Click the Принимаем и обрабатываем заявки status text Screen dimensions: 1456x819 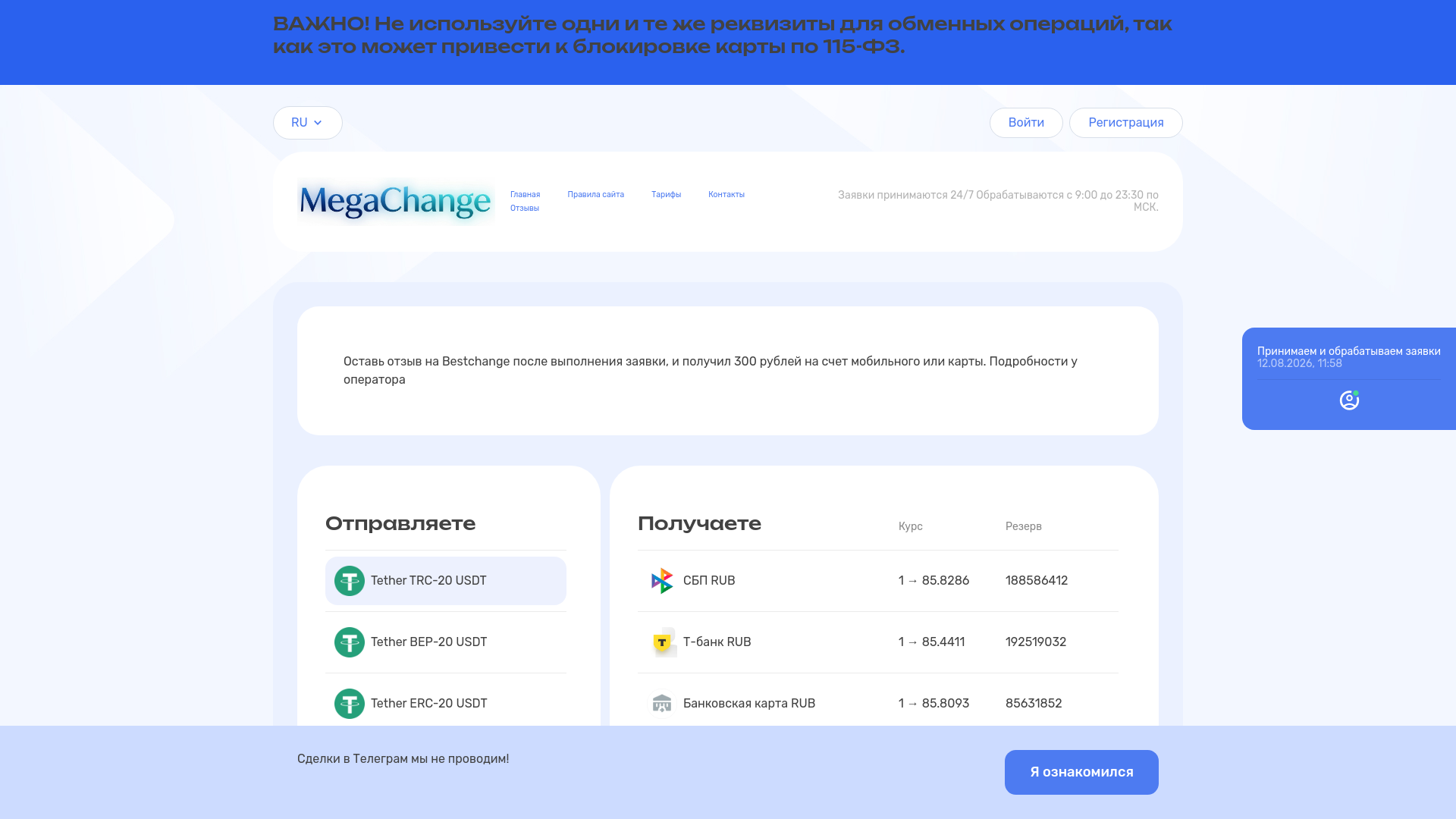pyautogui.click(x=1348, y=351)
